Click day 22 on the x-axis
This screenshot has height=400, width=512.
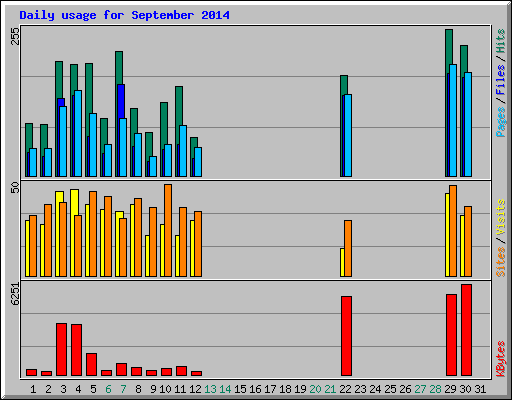click(345, 389)
